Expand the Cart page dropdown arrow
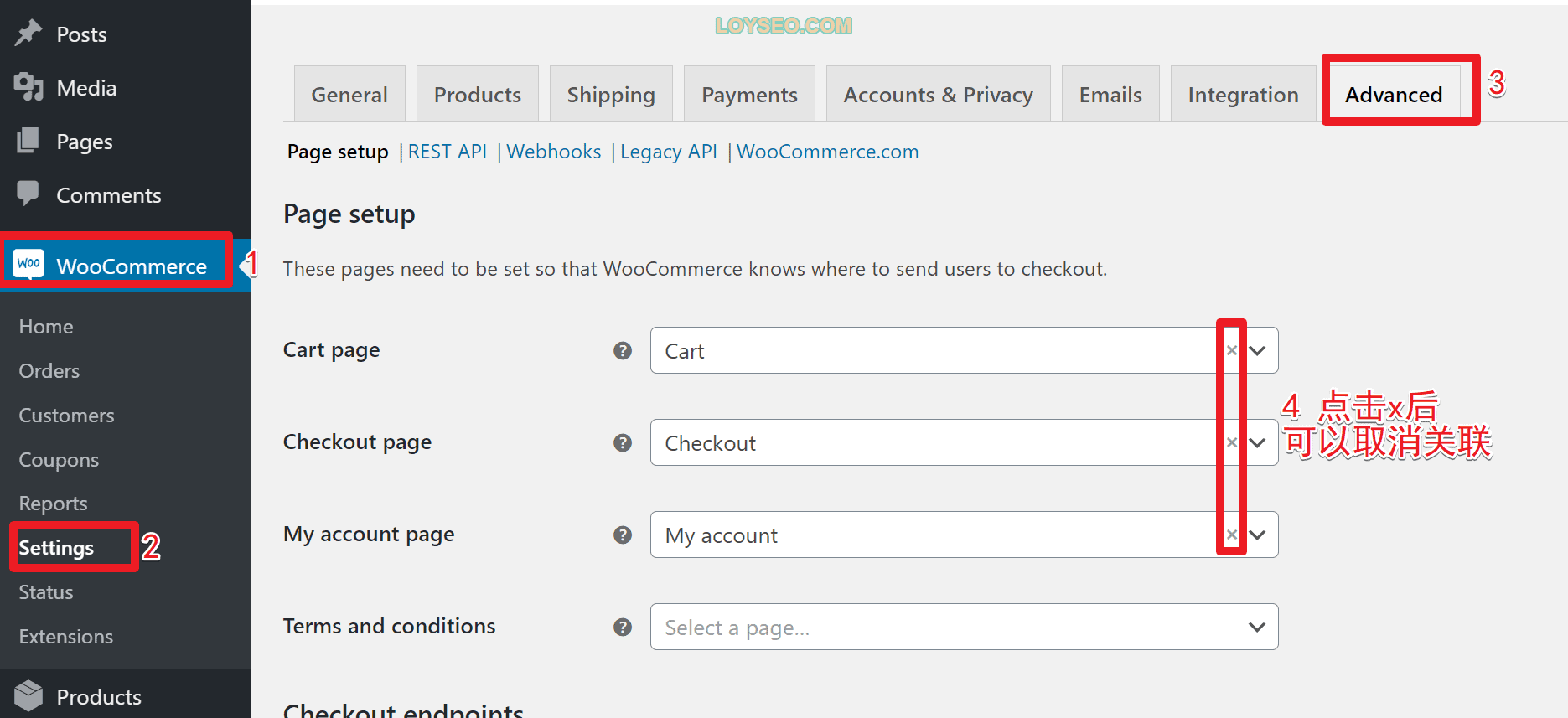 (1257, 350)
